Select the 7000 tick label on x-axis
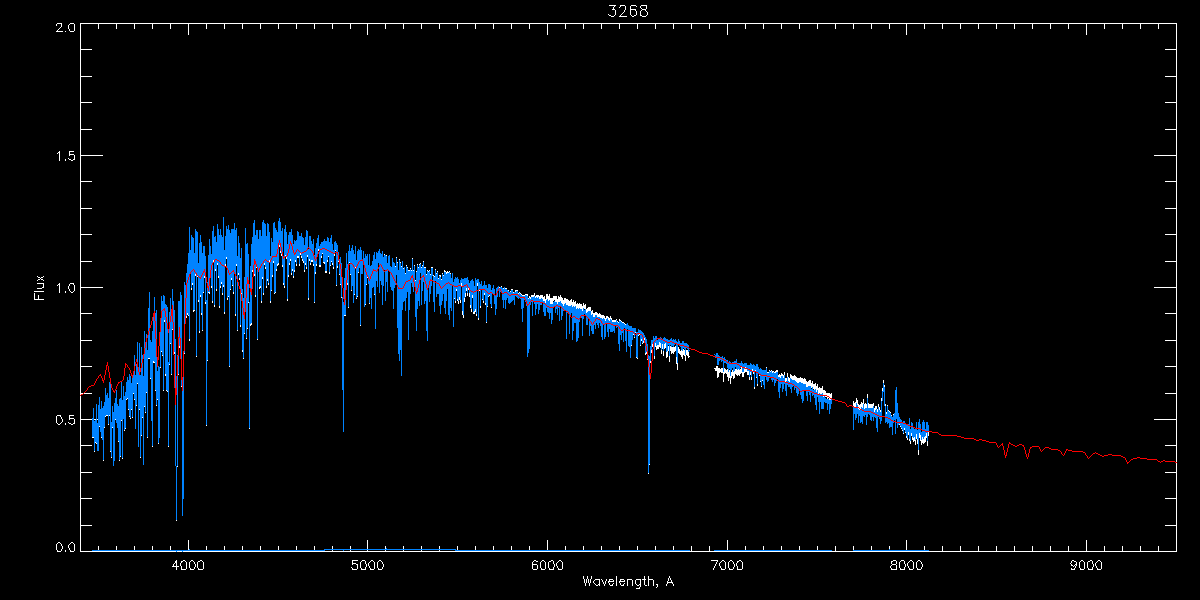This screenshot has width=1200, height=600. 727,565
